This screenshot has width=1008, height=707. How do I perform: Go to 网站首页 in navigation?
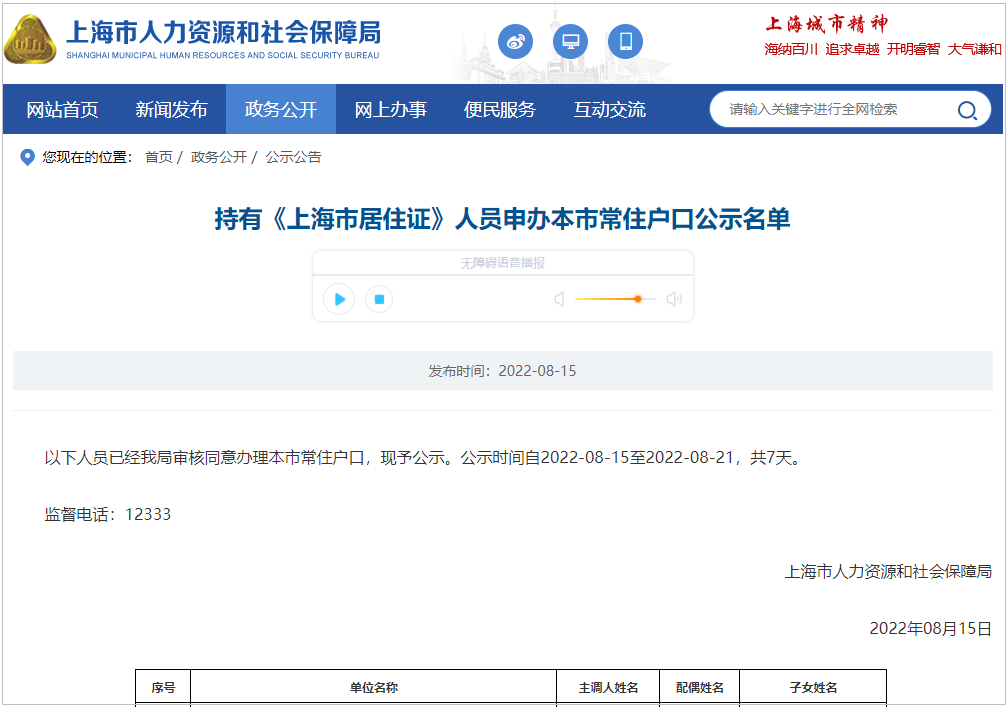[x=62, y=109]
